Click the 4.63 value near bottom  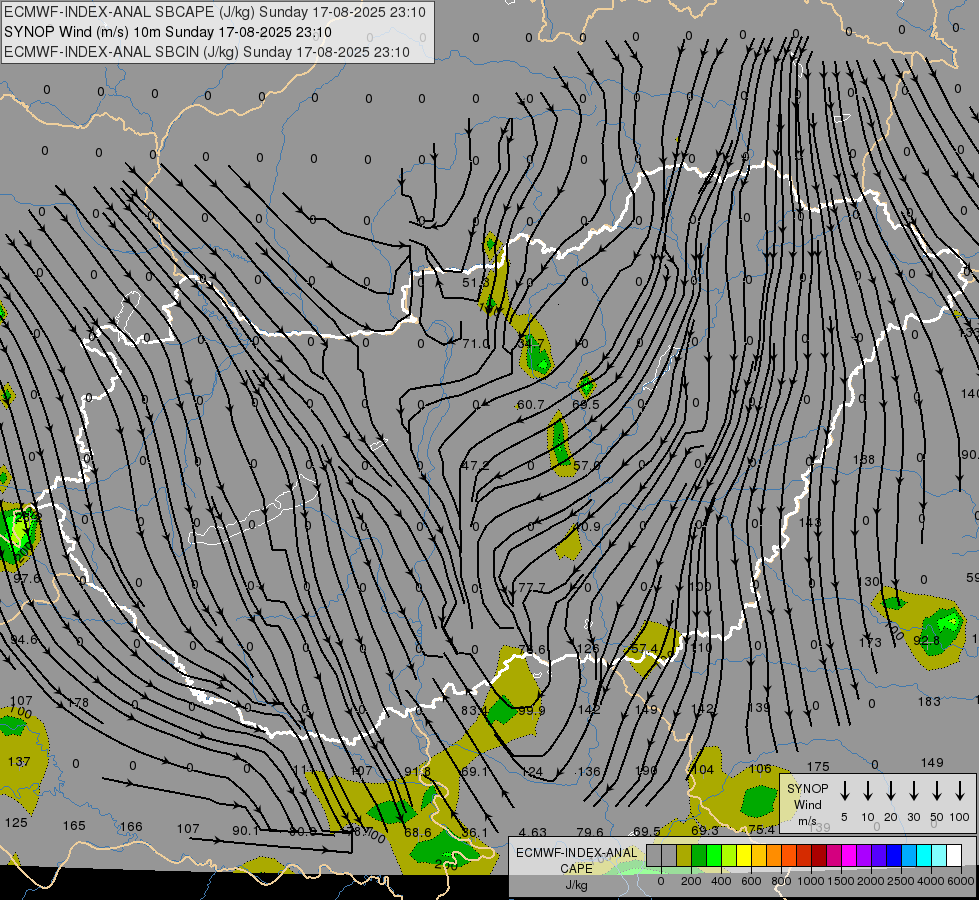click(533, 832)
